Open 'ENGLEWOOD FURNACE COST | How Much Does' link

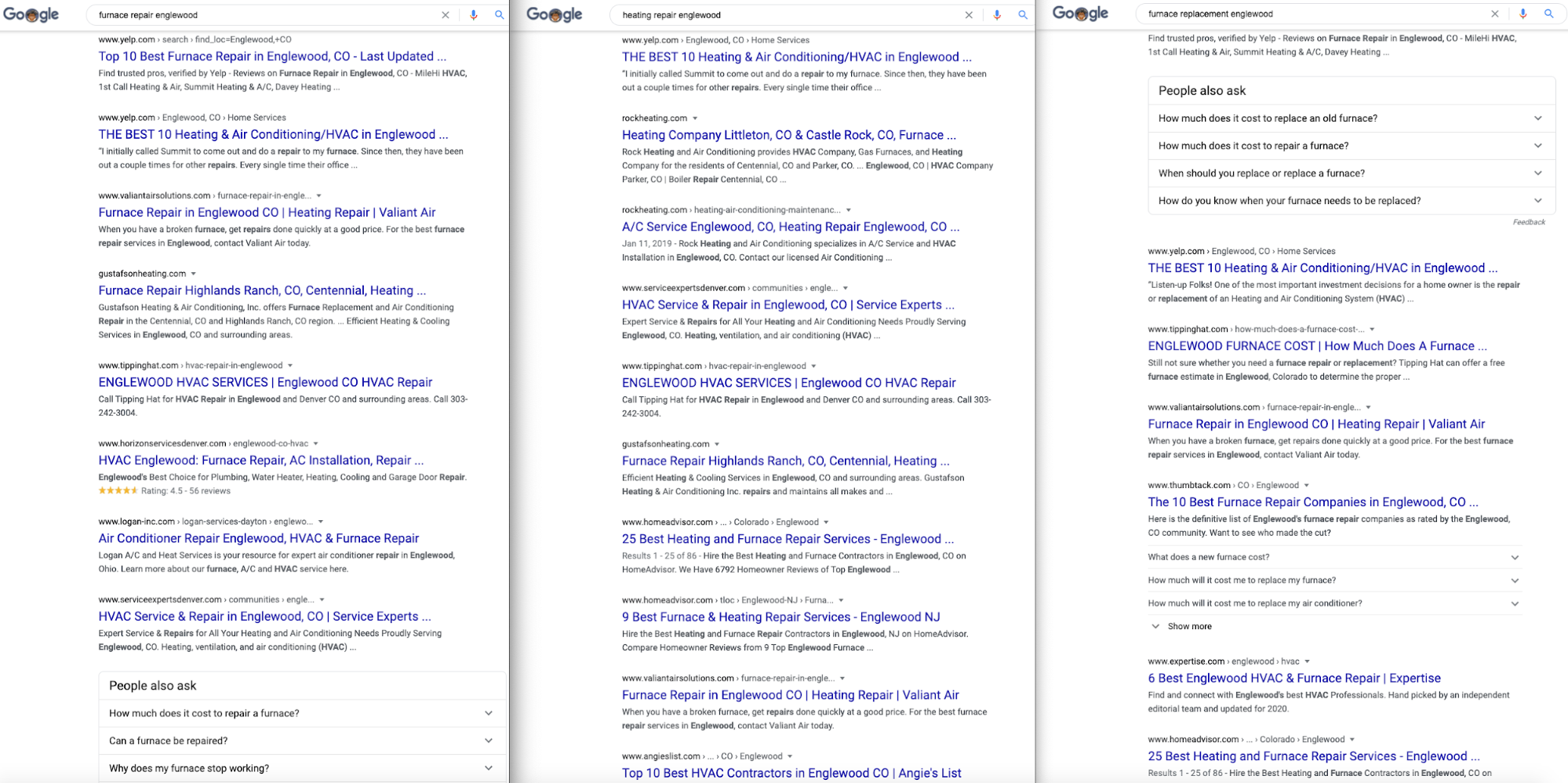tap(1317, 346)
